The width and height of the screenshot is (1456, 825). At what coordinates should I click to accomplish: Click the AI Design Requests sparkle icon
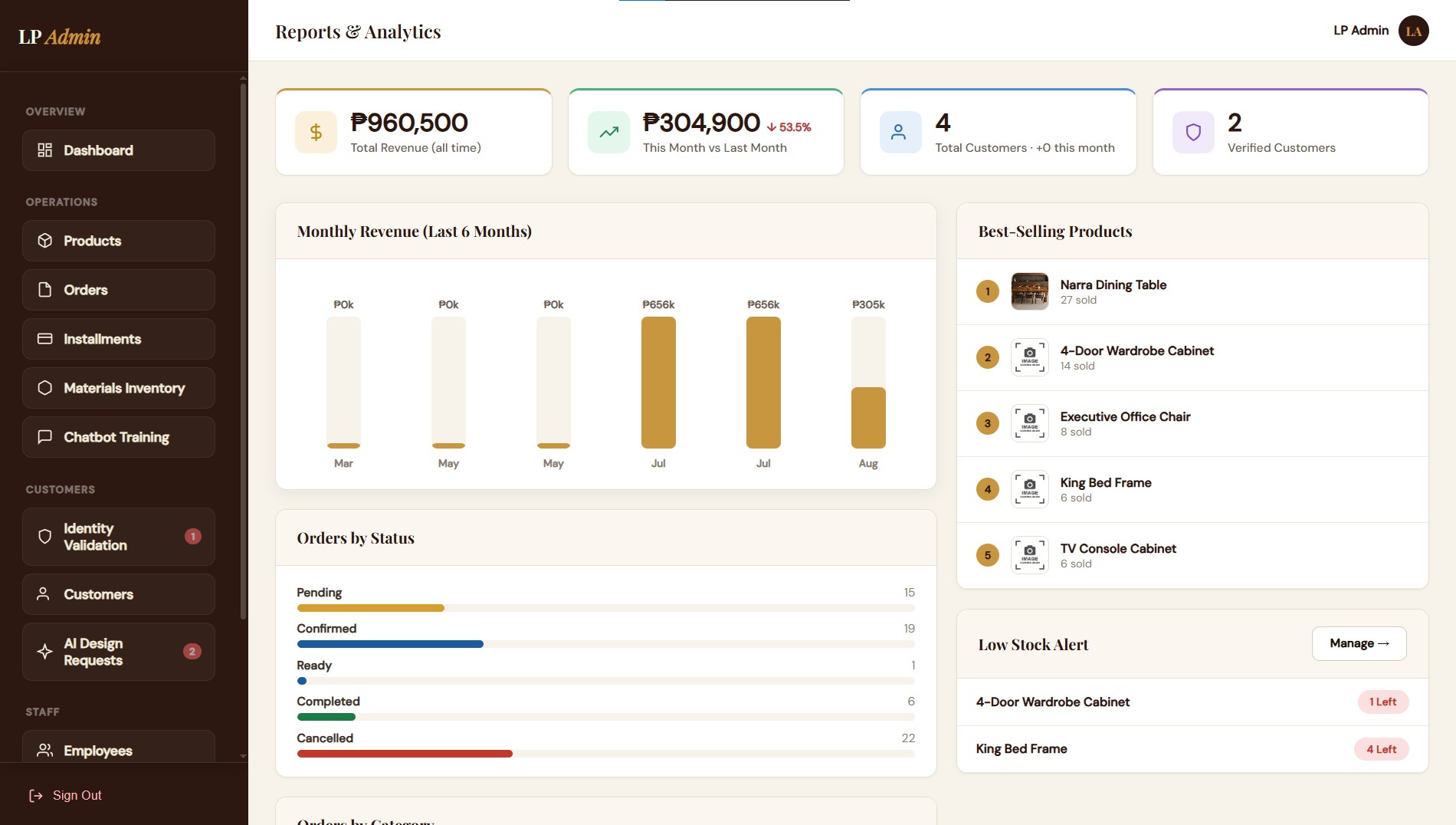45,652
